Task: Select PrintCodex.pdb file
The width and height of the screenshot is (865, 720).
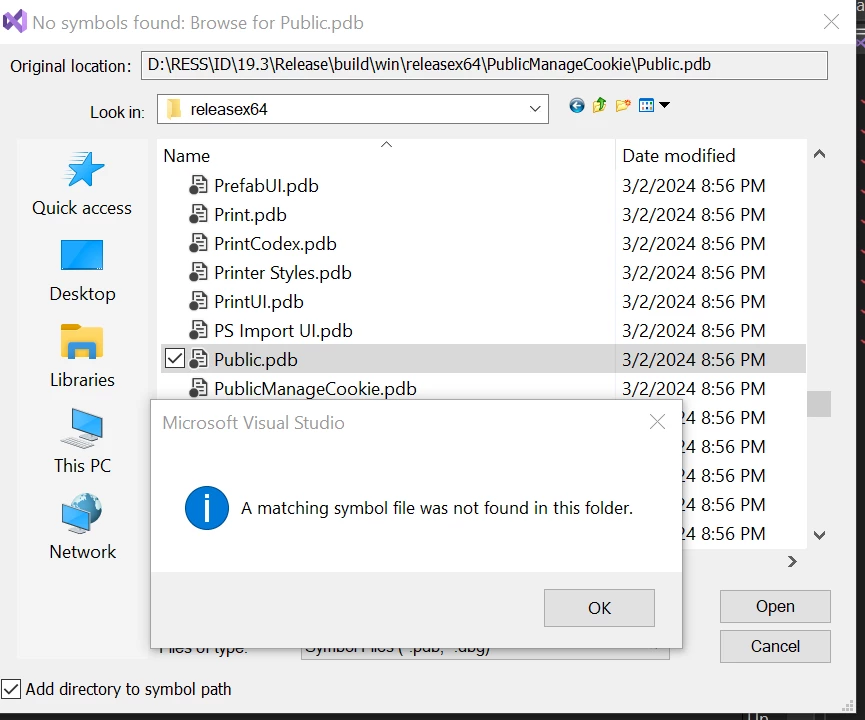Action: 275,244
